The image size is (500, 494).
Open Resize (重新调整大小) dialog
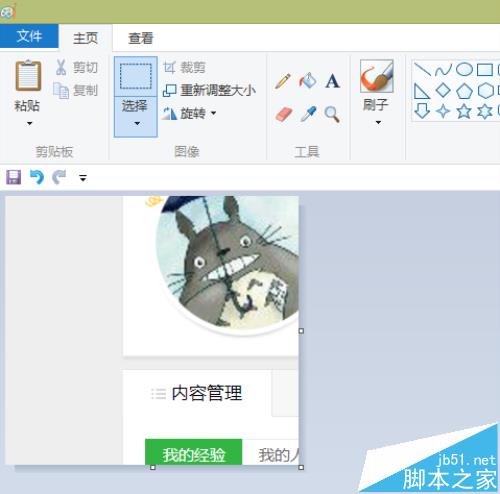(x=209, y=90)
